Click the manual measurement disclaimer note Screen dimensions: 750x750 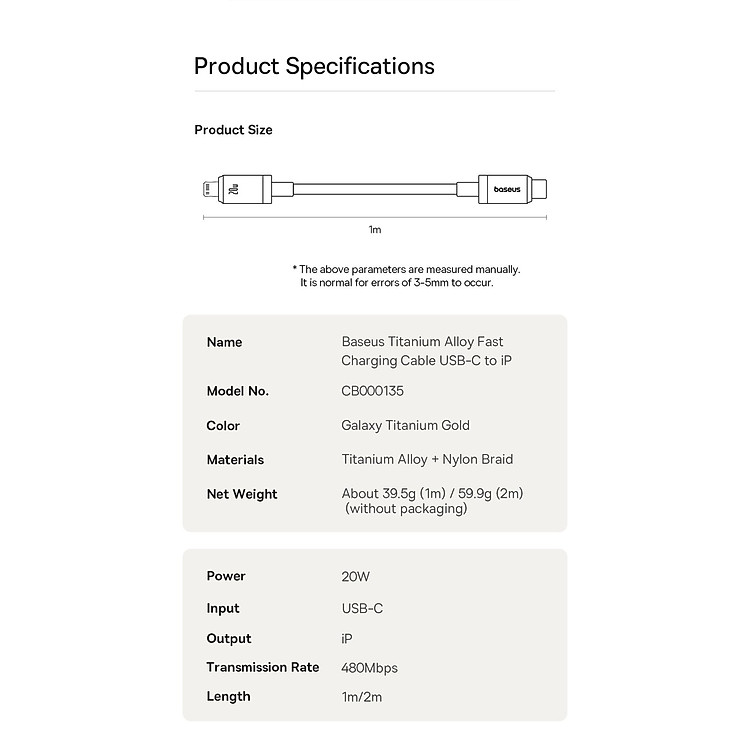coord(407,276)
